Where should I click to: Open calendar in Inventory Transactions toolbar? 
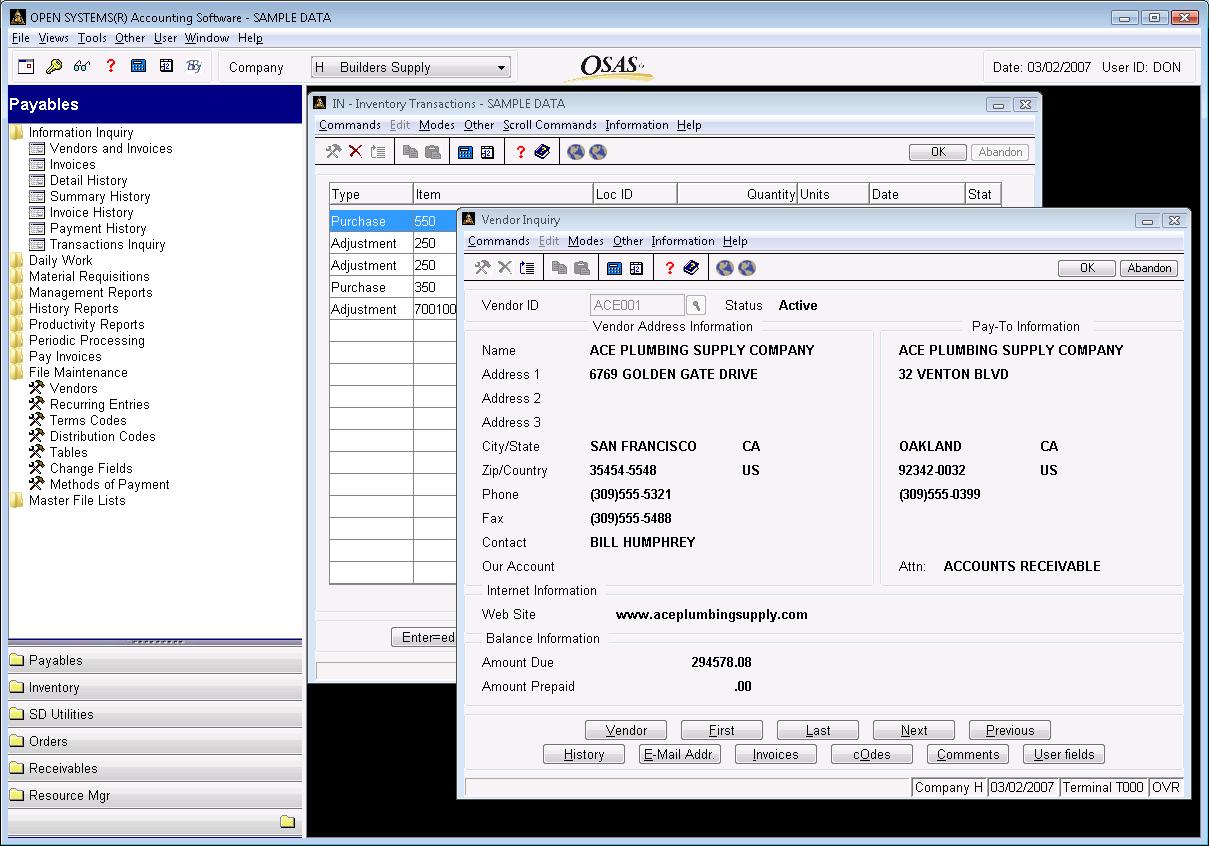tap(487, 152)
